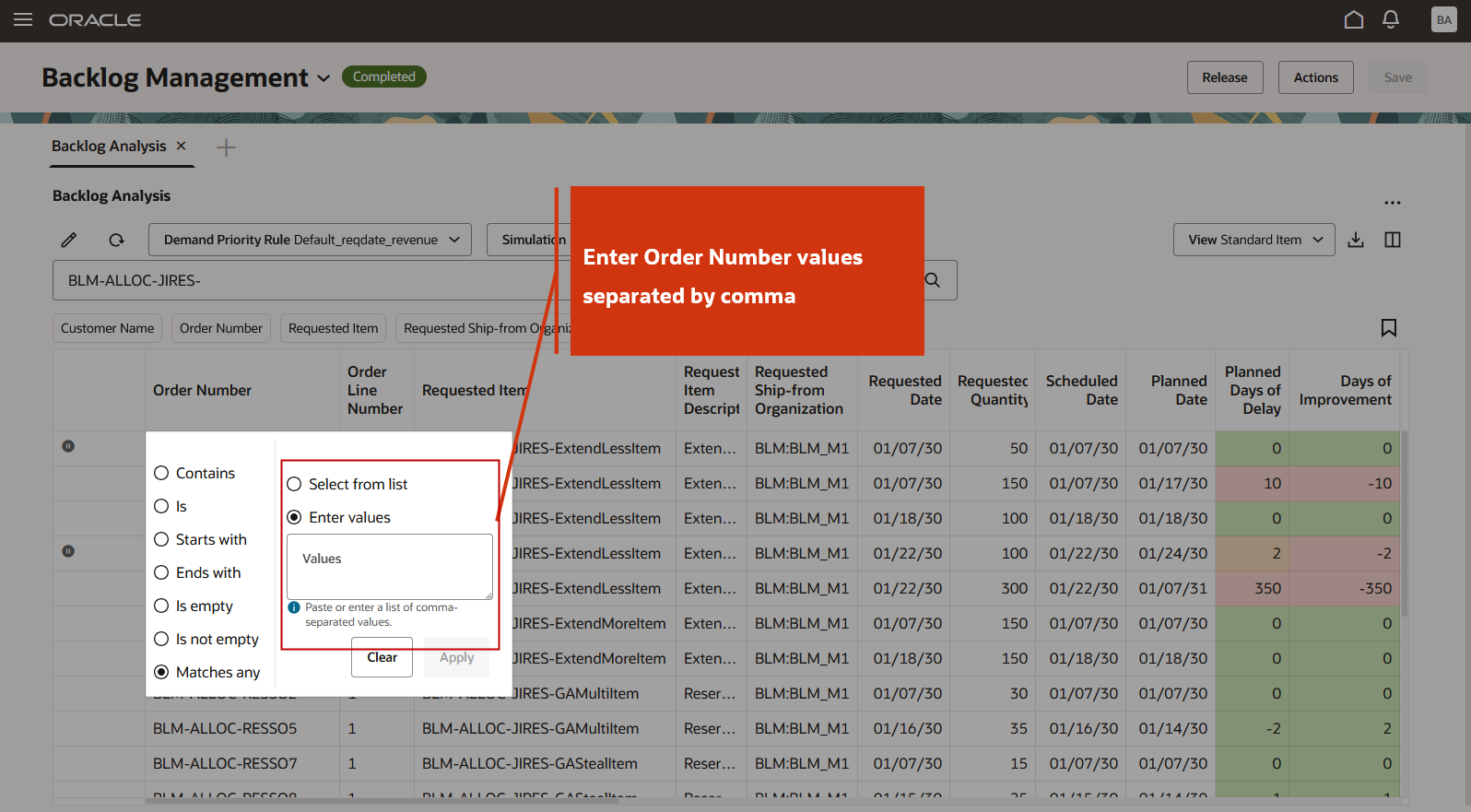Screen dimensions: 1471x812
Task: Click the search magnifier icon
Action: click(x=933, y=280)
